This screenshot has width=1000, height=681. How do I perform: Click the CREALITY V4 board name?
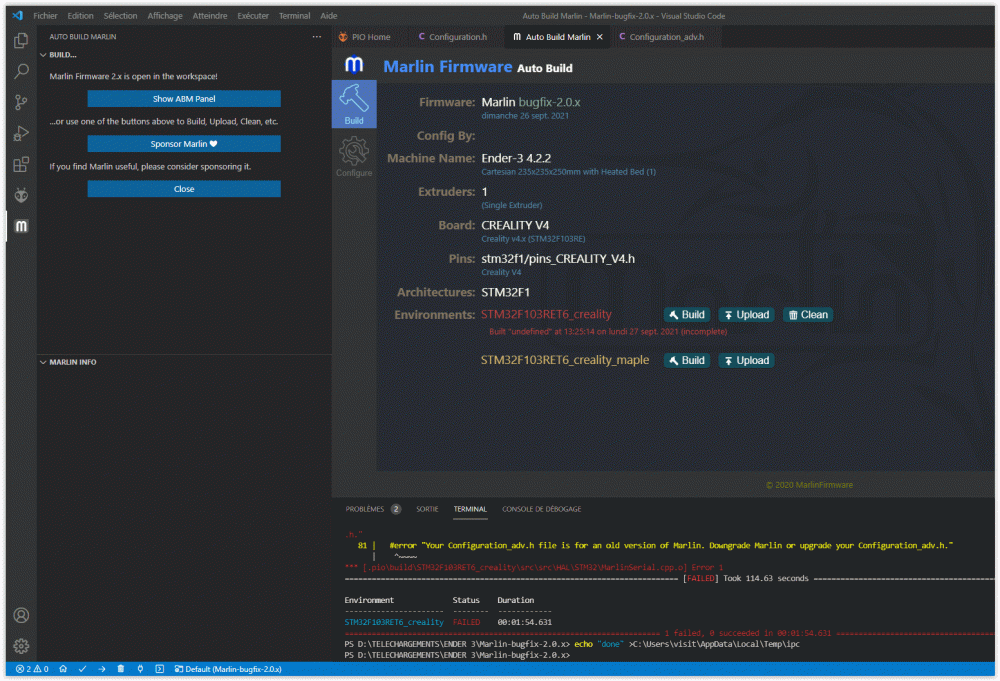[515, 225]
